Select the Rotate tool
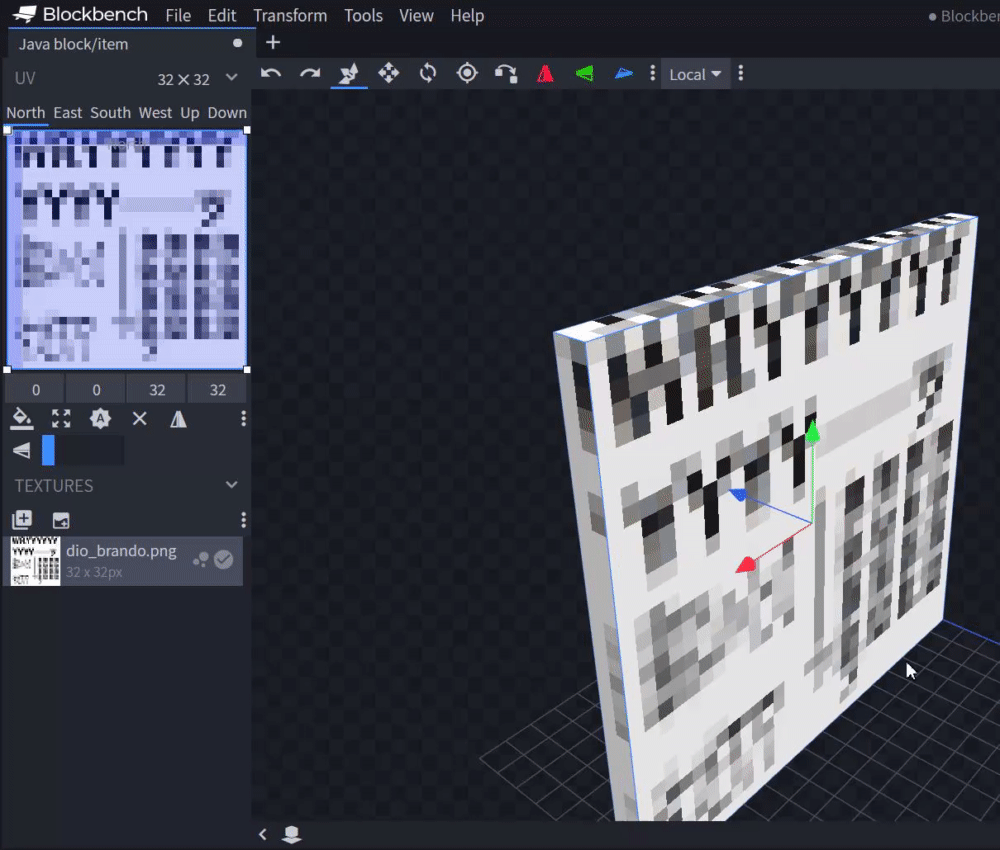 tap(428, 73)
